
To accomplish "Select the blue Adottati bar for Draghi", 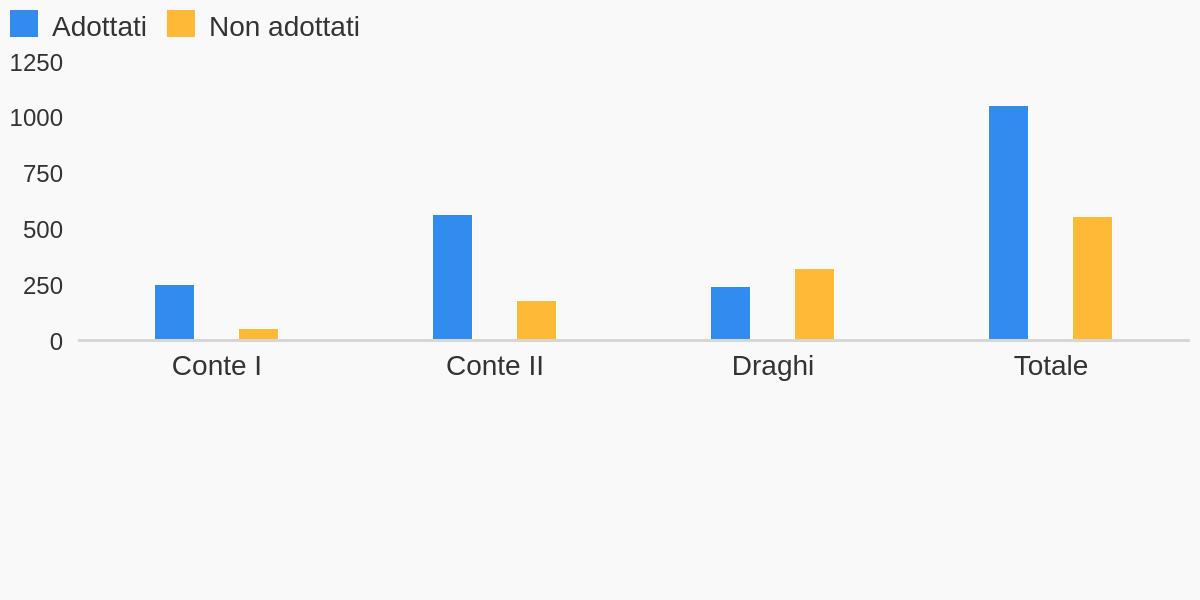I will 730,314.
